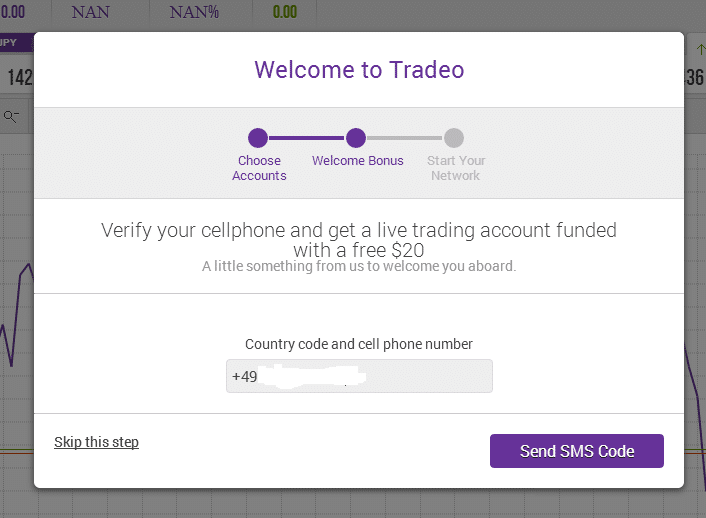Click the Welcome Bonus step circle
The width and height of the screenshot is (706, 518).
click(356, 138)
